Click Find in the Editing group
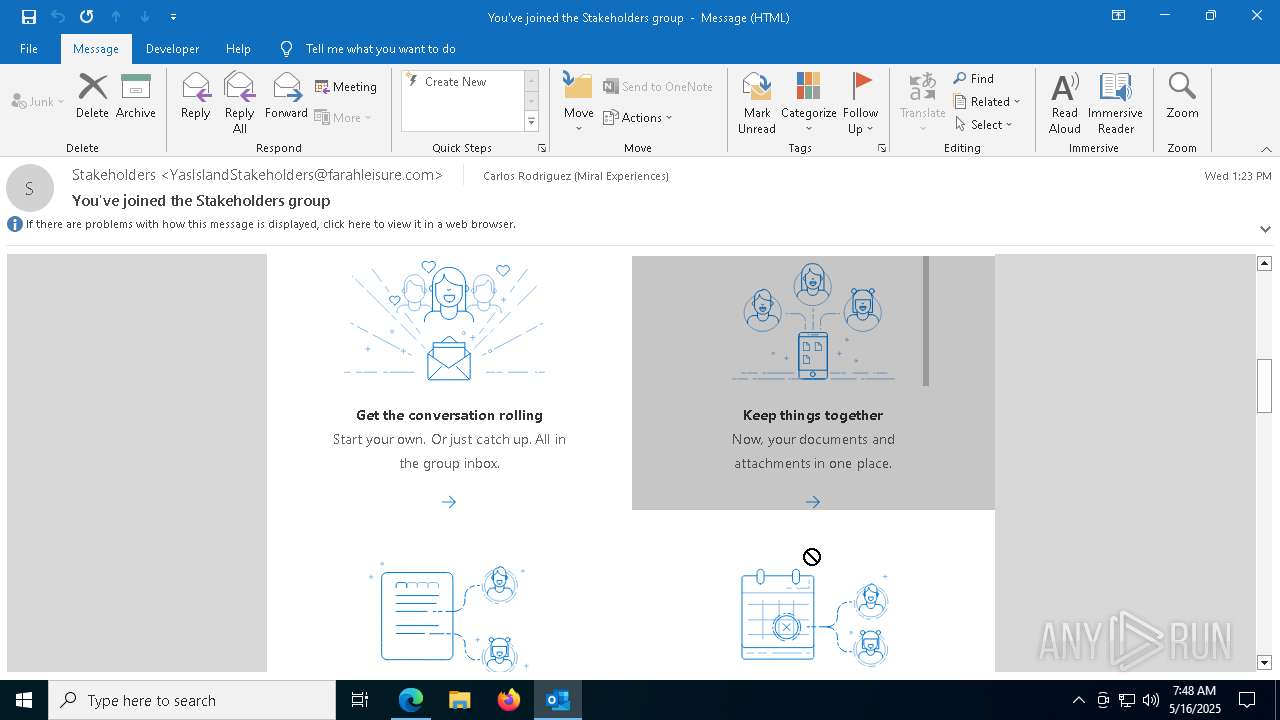The width and height of the screenshot is (1280, 720). [974, 78]
